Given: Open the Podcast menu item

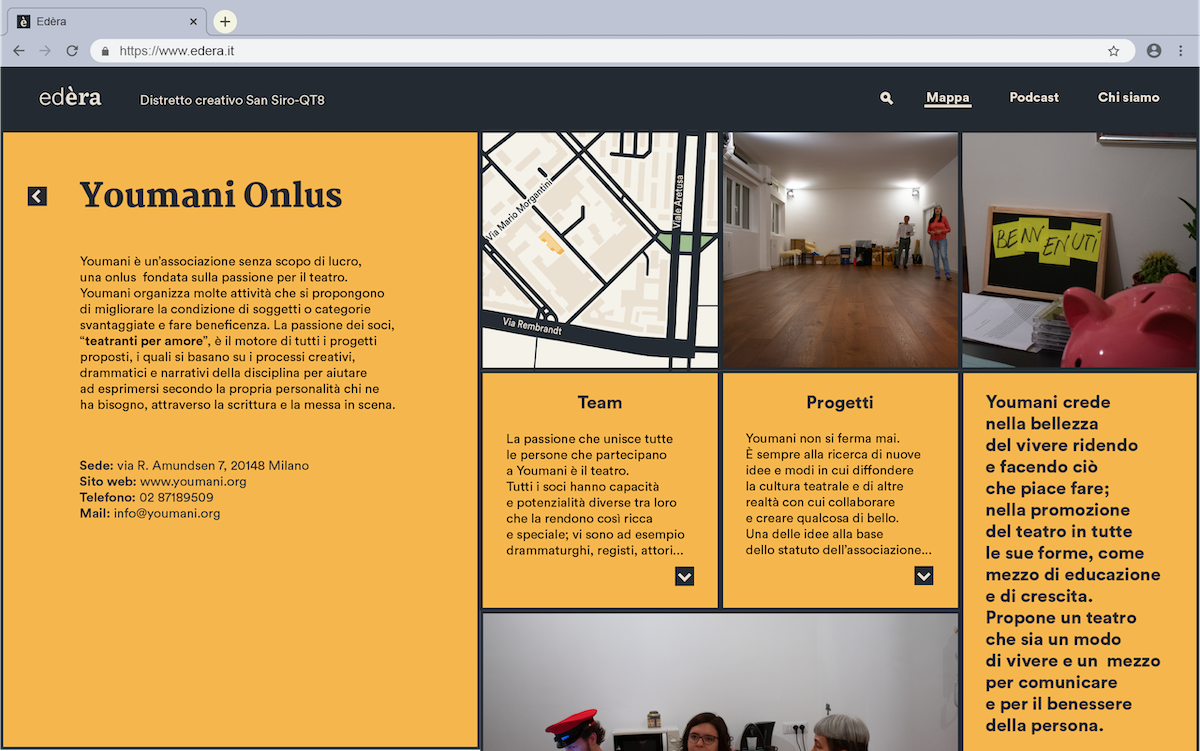Looking at the screenshot, I should tap(1034, 97).
